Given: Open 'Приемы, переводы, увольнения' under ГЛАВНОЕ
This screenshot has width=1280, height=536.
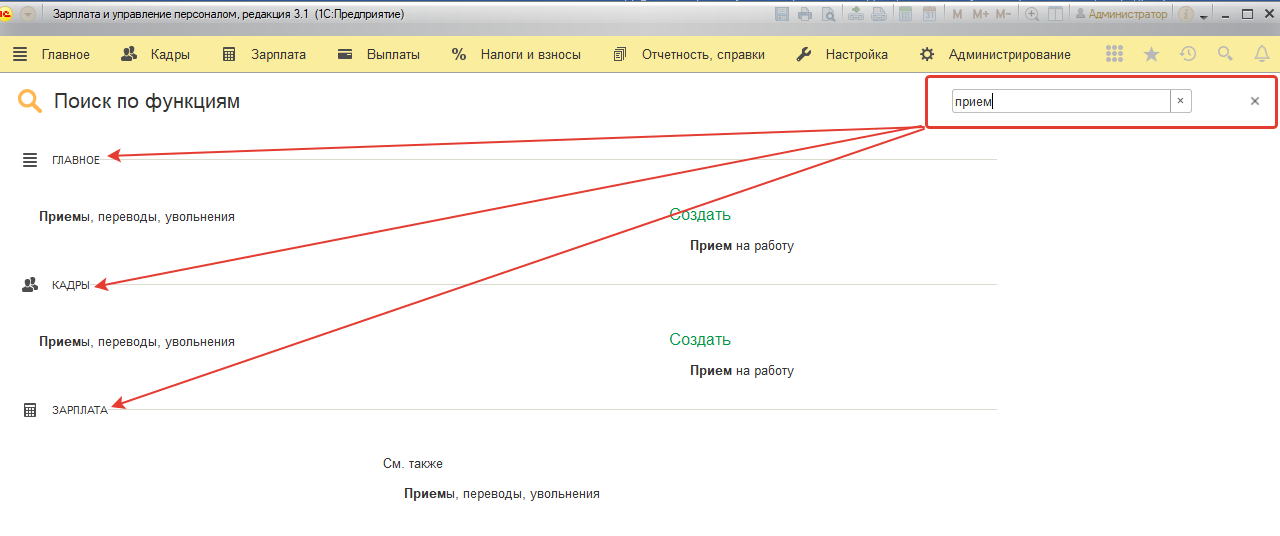Looking at the screenshot, I should pyautogui.click(x=137, y=216).
